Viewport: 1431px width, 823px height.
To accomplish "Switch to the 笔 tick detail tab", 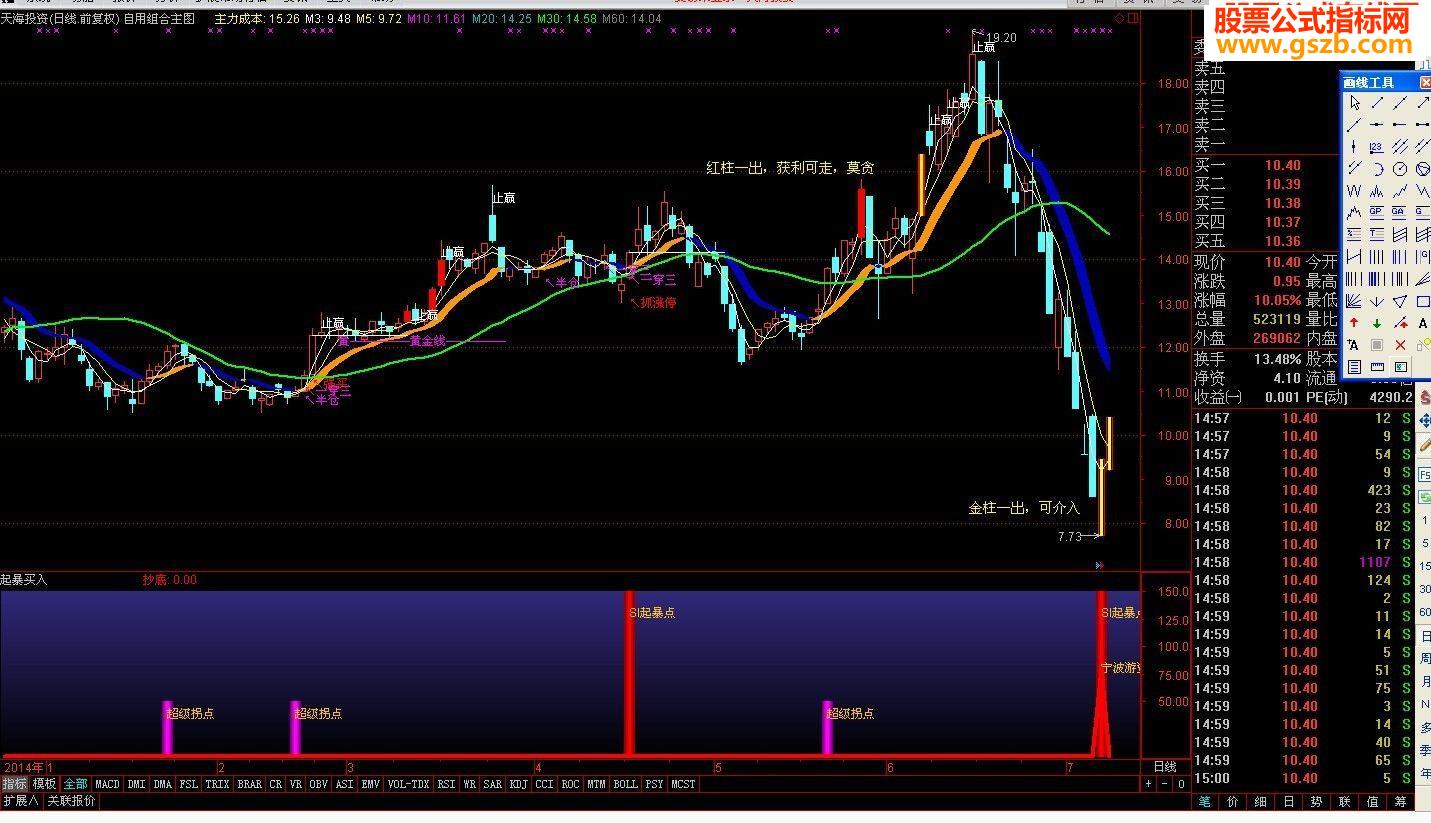I will click(1205, 801).
